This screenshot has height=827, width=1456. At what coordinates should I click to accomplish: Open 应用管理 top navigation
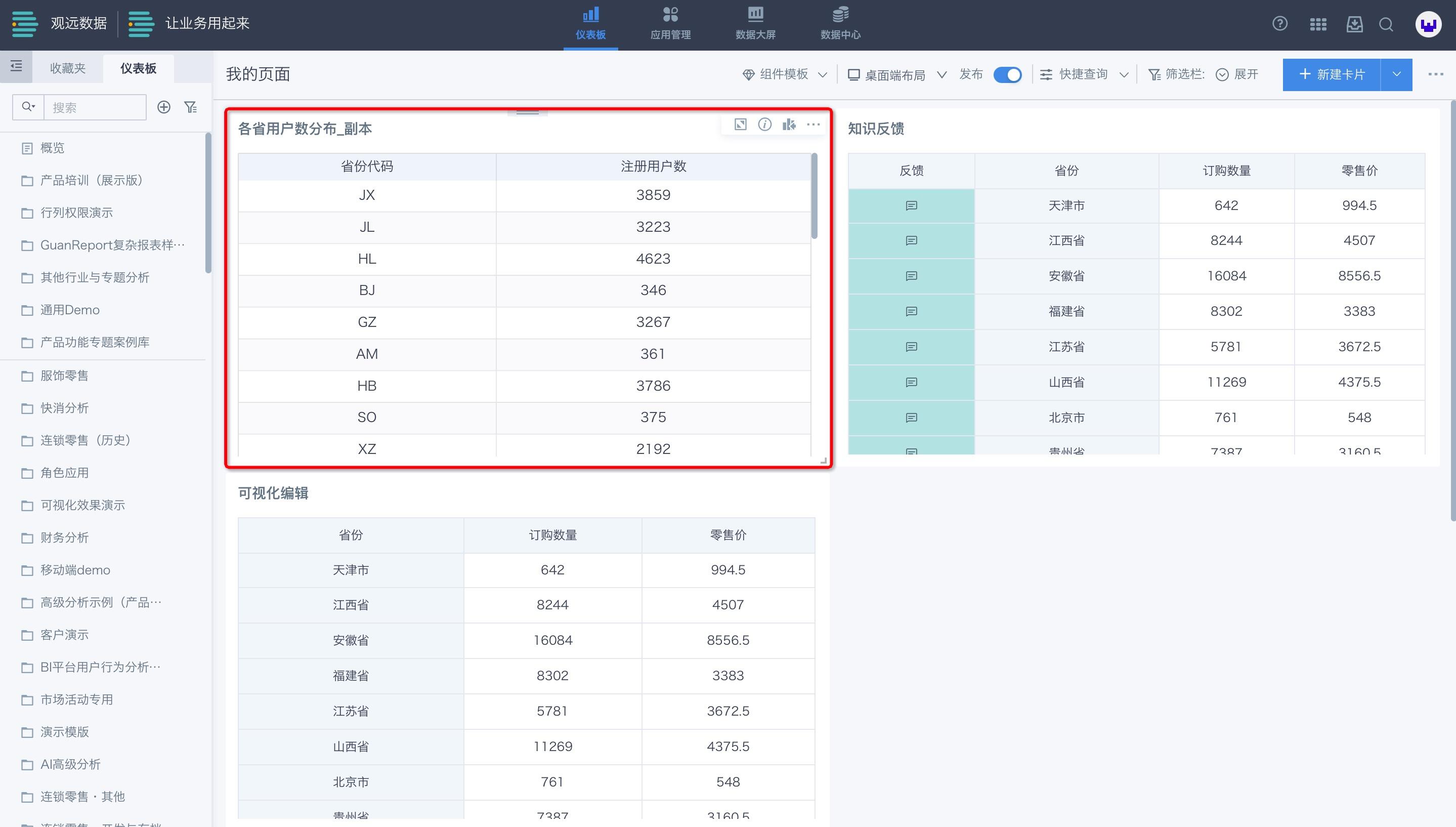coord(670,24)
